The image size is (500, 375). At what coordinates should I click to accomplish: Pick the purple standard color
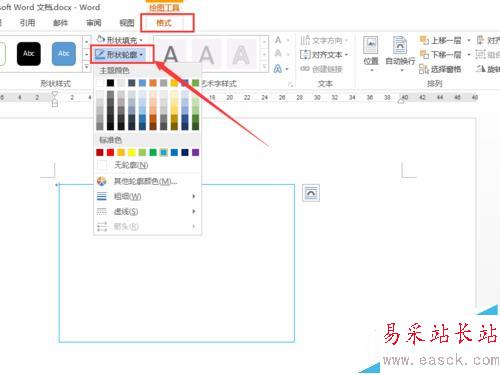tap(196, 152)
